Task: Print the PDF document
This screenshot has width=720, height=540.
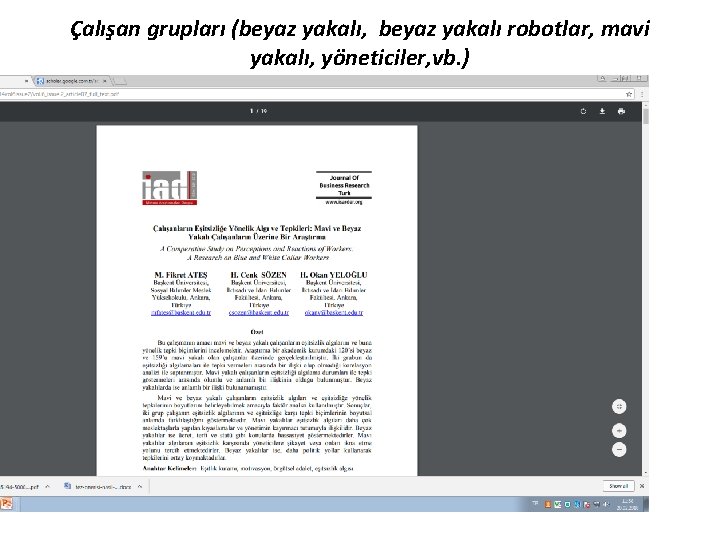Action: (x=621, y=111)
